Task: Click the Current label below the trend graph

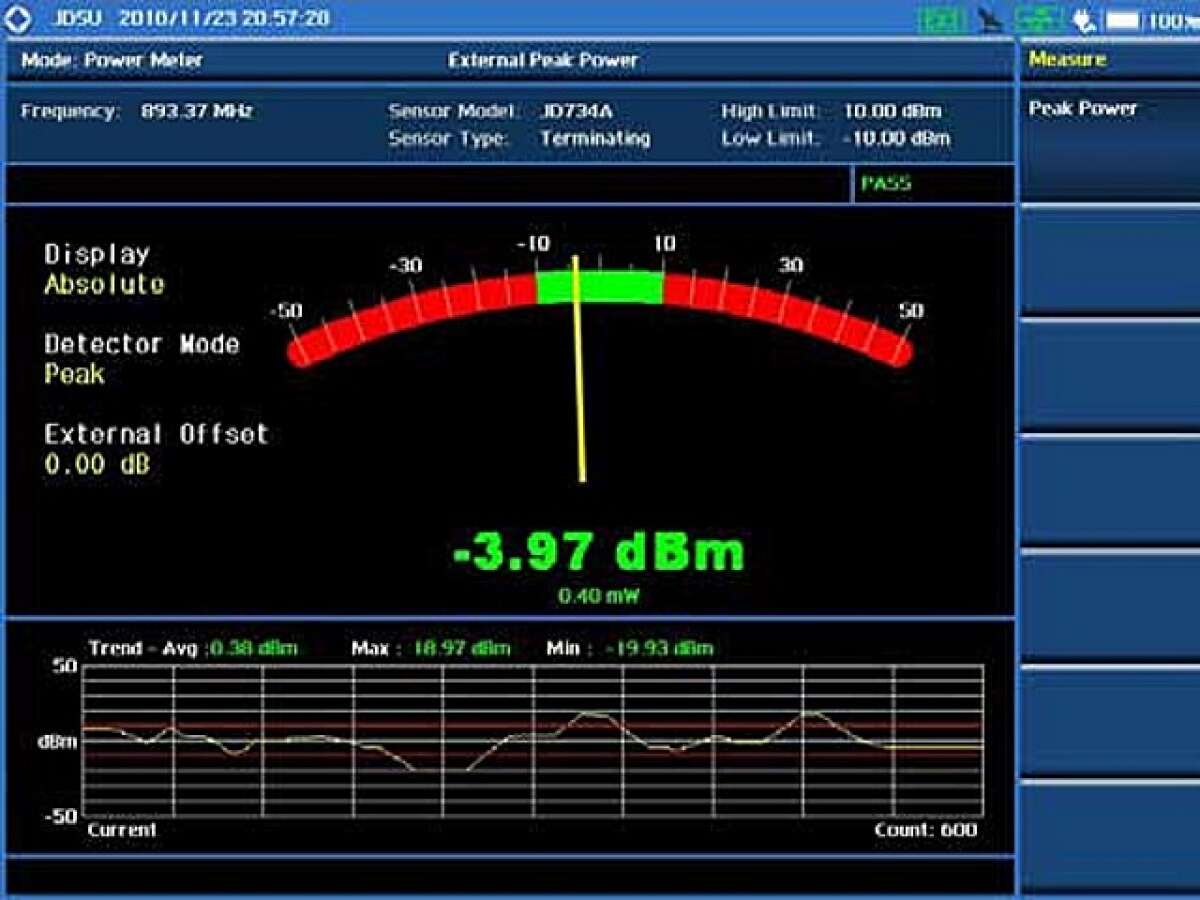Action: pyautogui.click(x=122, y=830)
